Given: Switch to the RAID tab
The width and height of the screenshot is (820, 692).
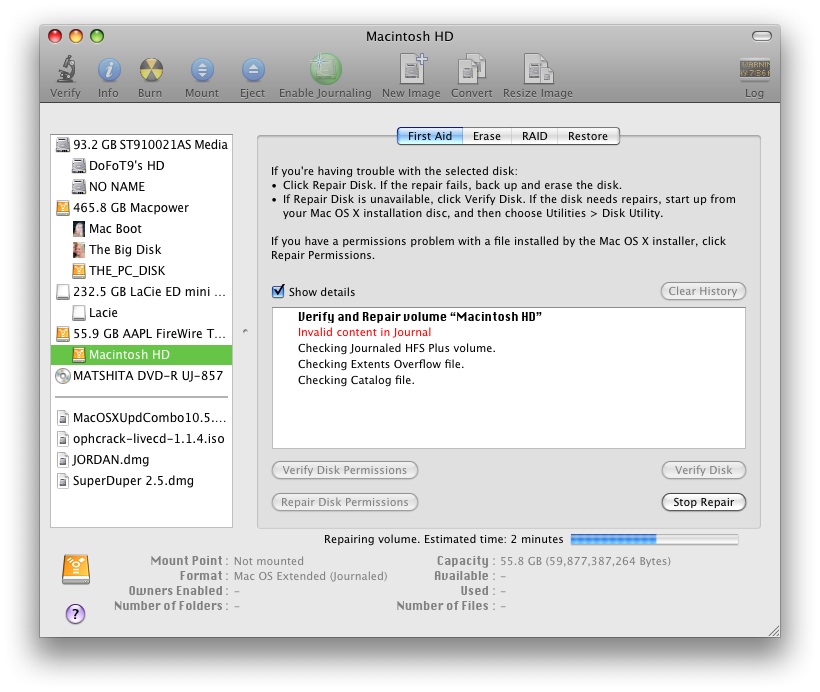Looking at the screenshot, I should coord(534,136).
